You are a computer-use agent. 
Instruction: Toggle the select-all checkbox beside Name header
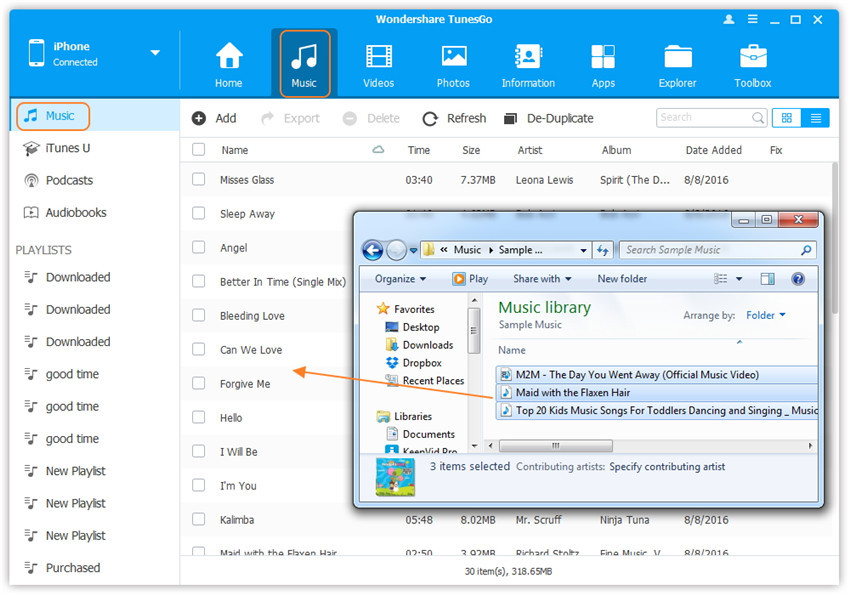tap(199, 150)
